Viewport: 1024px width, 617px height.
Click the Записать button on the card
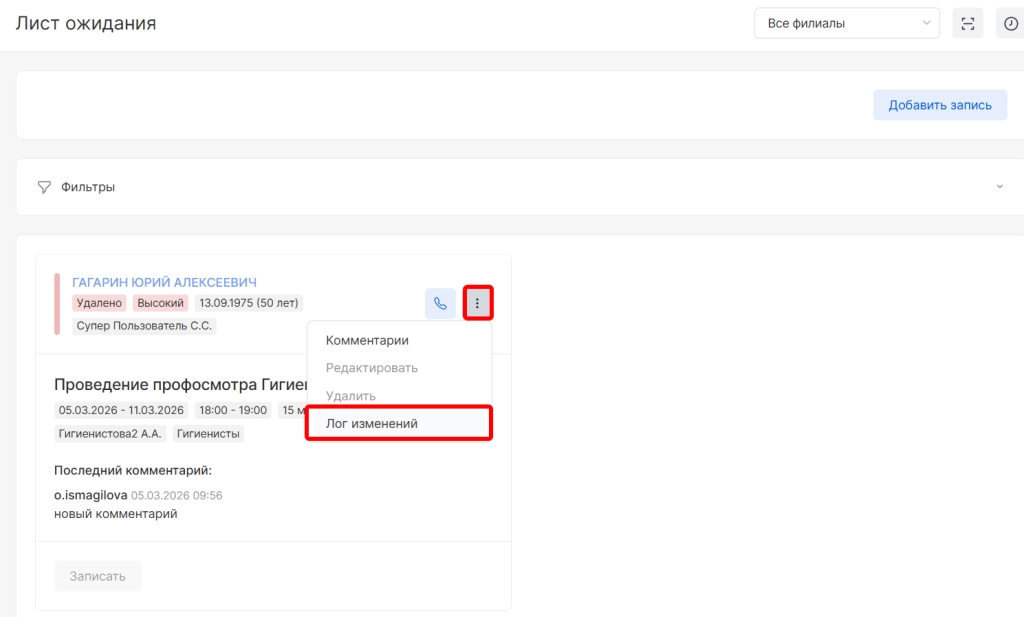(98, 576)
